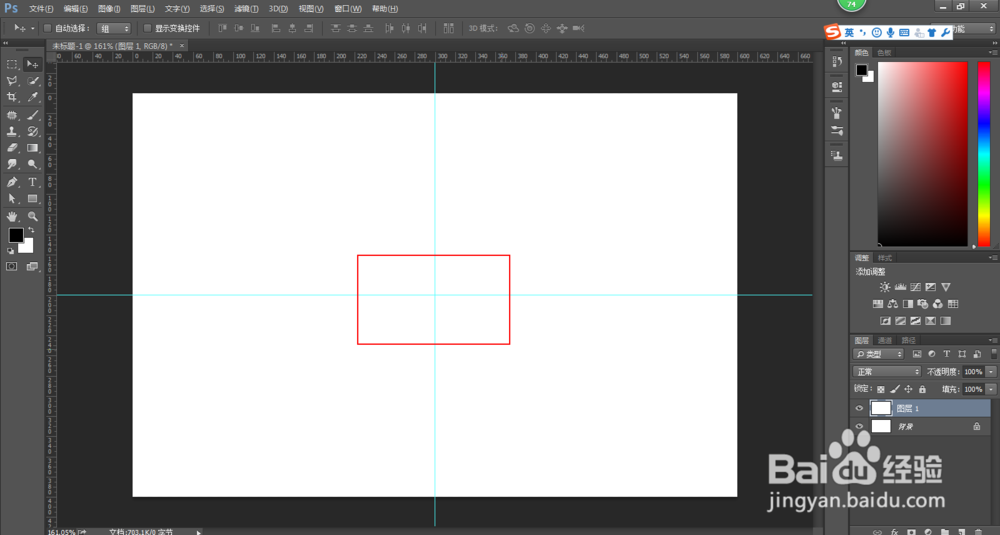Select the Horizontal Type tool

point(33,182)
